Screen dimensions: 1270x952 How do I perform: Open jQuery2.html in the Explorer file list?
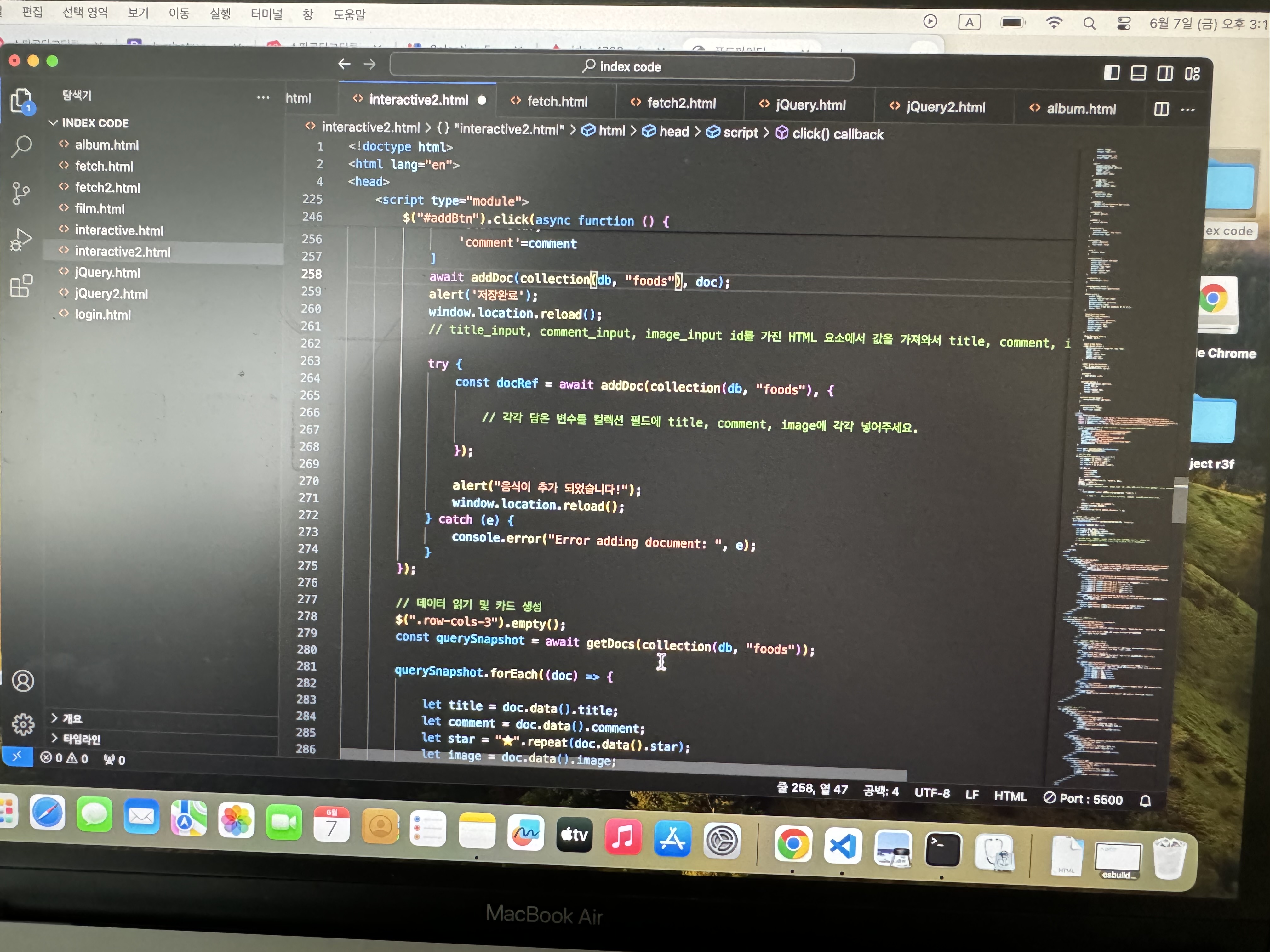pyautogui.click(x=111, y=294)
